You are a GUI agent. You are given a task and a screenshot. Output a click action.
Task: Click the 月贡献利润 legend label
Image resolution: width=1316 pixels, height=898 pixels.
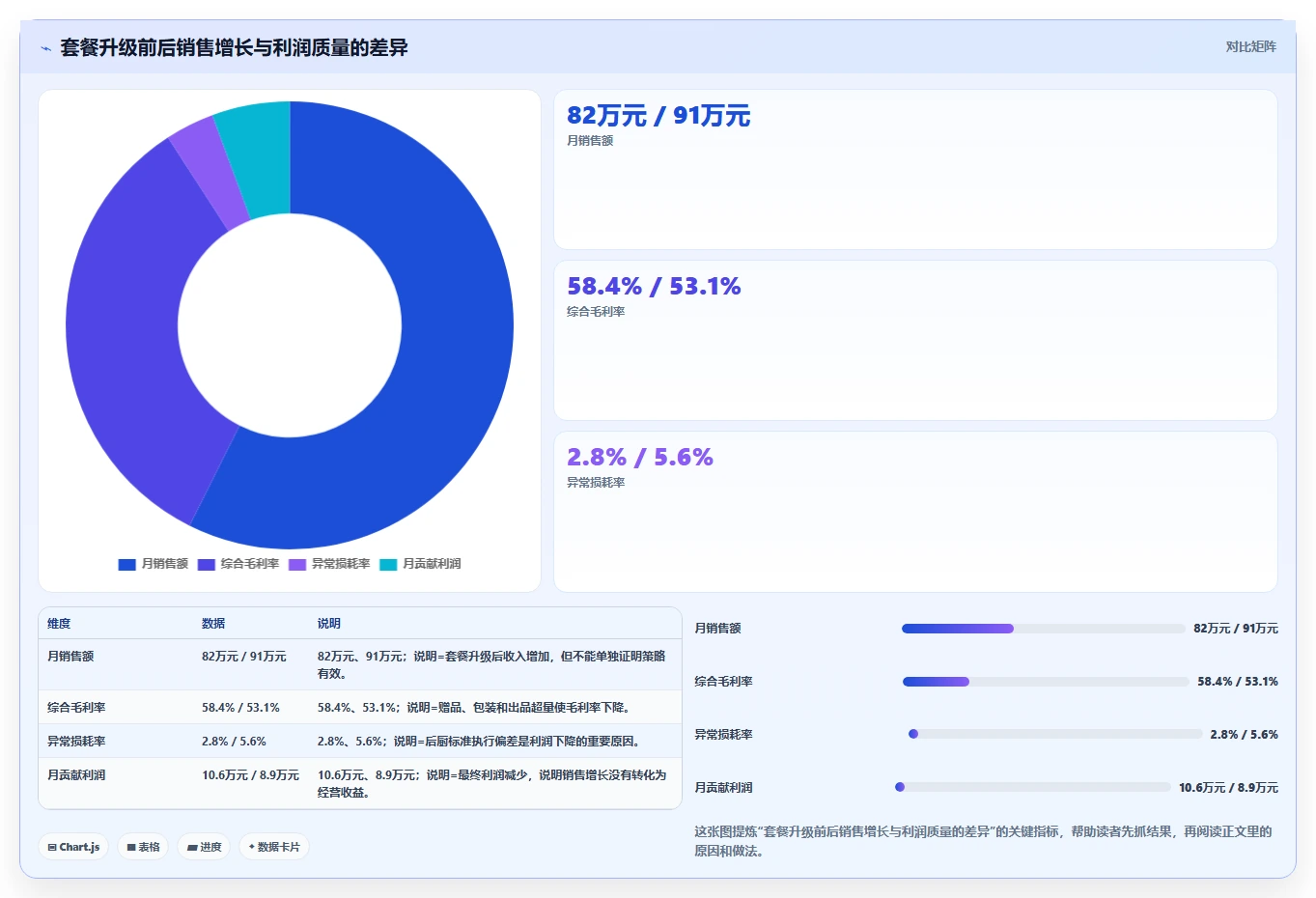click(432, 564)
